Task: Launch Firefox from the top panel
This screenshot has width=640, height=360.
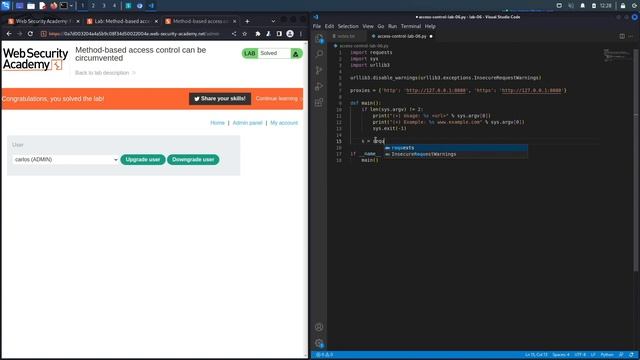Action: (53, 6)
